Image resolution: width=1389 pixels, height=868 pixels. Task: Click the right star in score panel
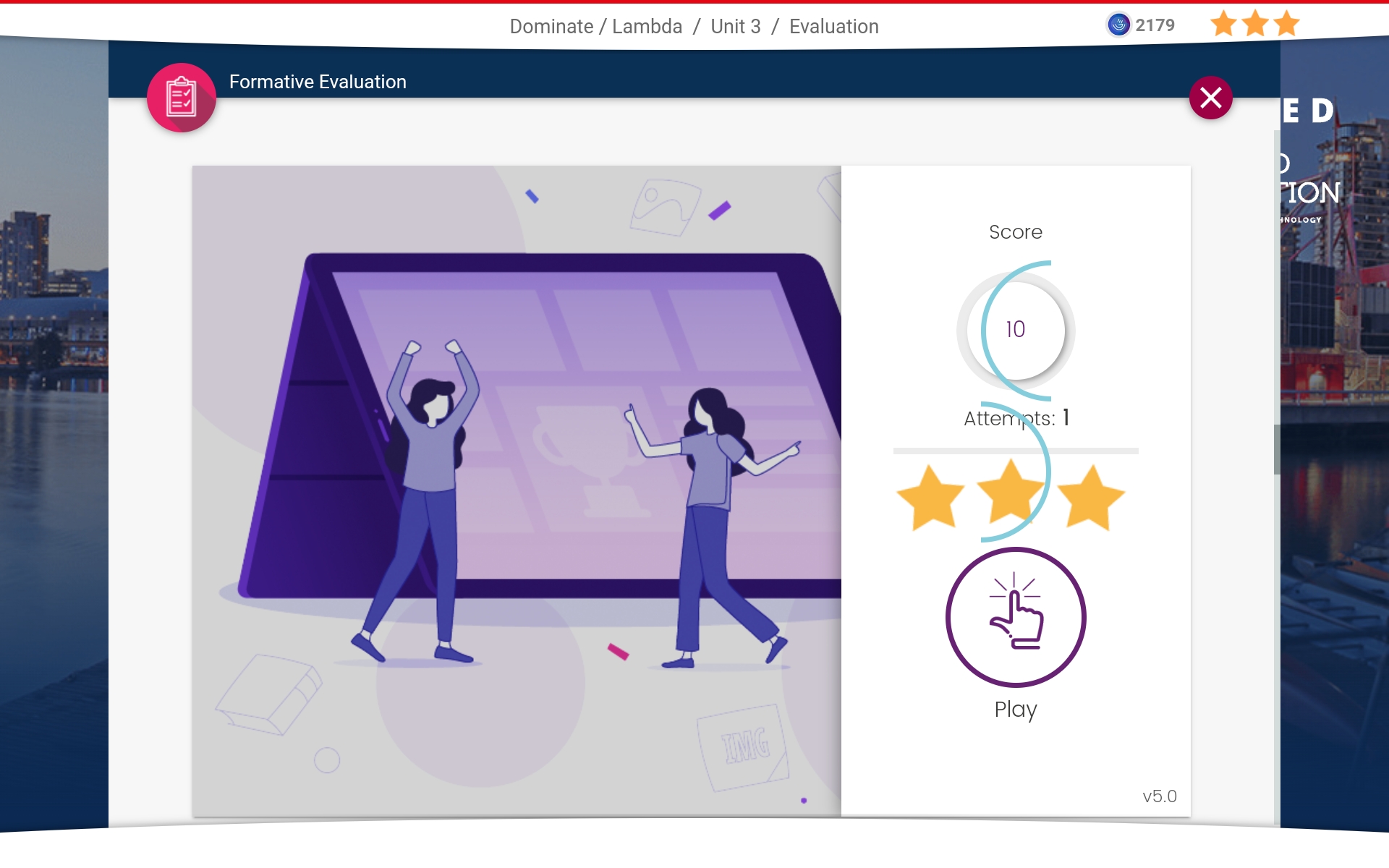coord(1091,498)
